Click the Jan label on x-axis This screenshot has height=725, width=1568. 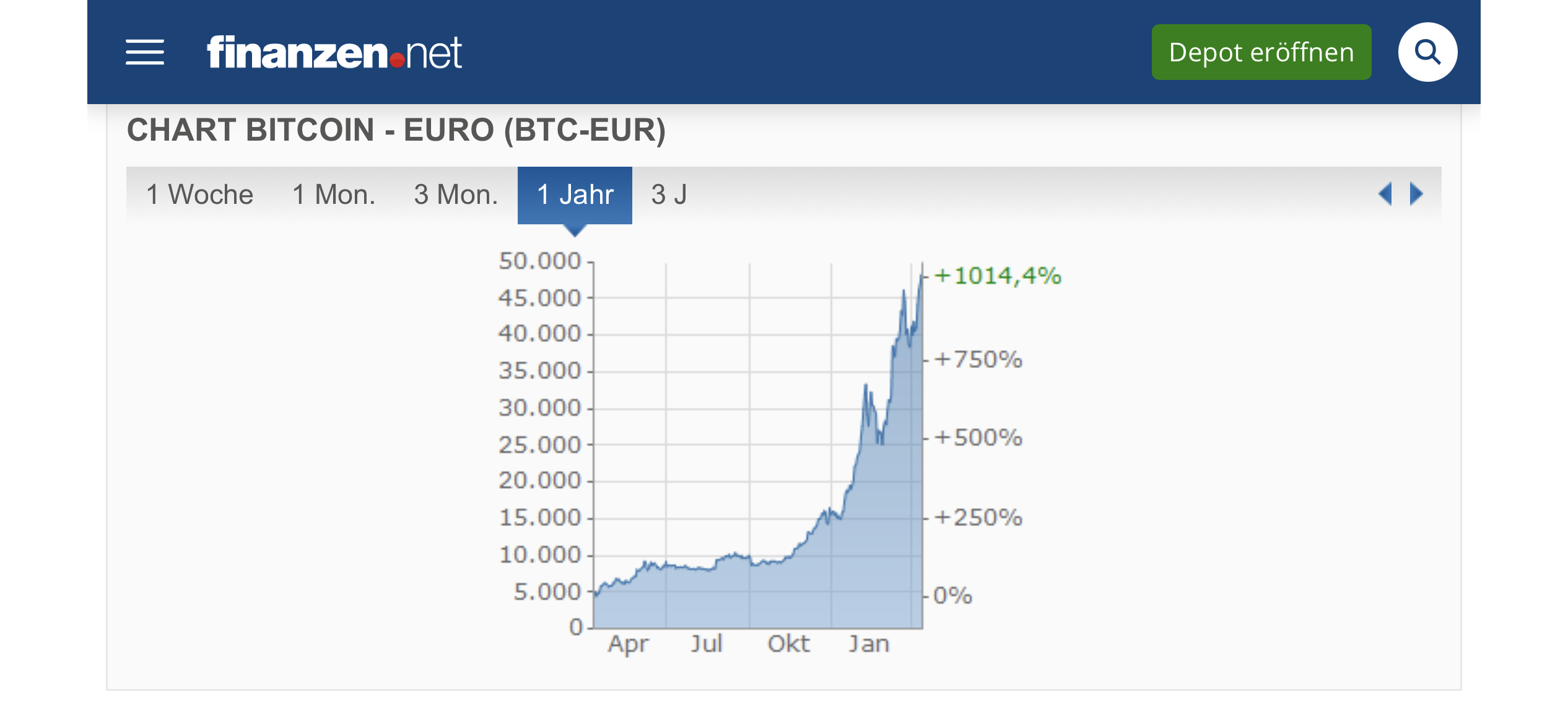point(869,644)
